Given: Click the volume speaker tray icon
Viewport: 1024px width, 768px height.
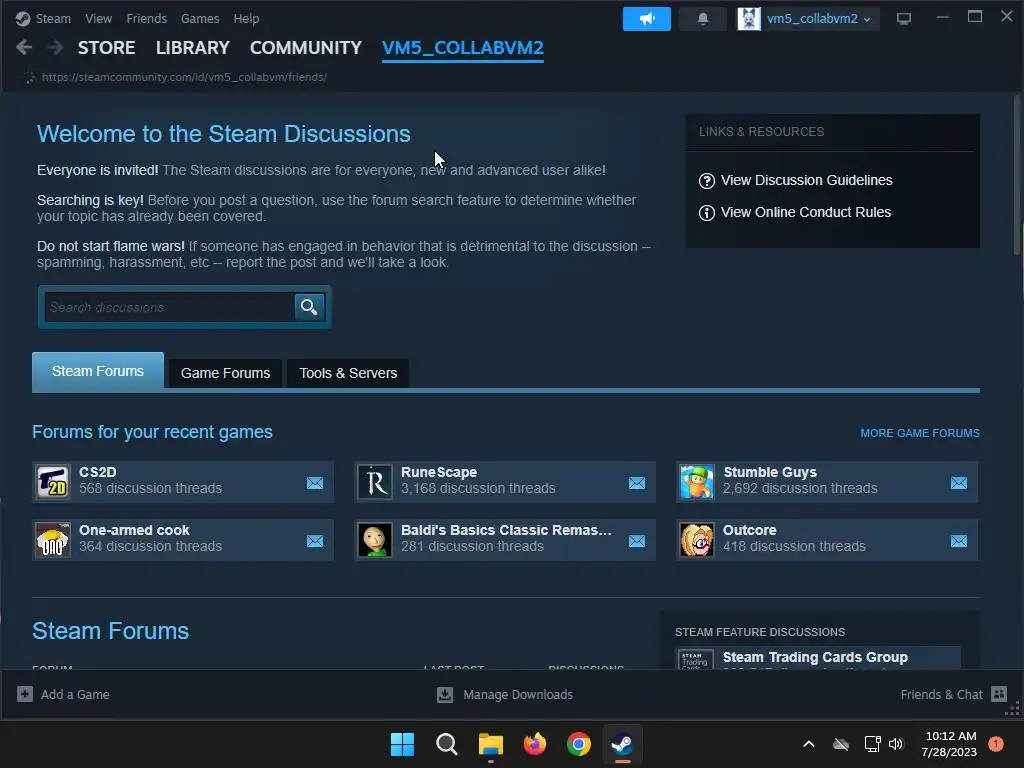Looking at the screenshot, I should coord(896,744).
